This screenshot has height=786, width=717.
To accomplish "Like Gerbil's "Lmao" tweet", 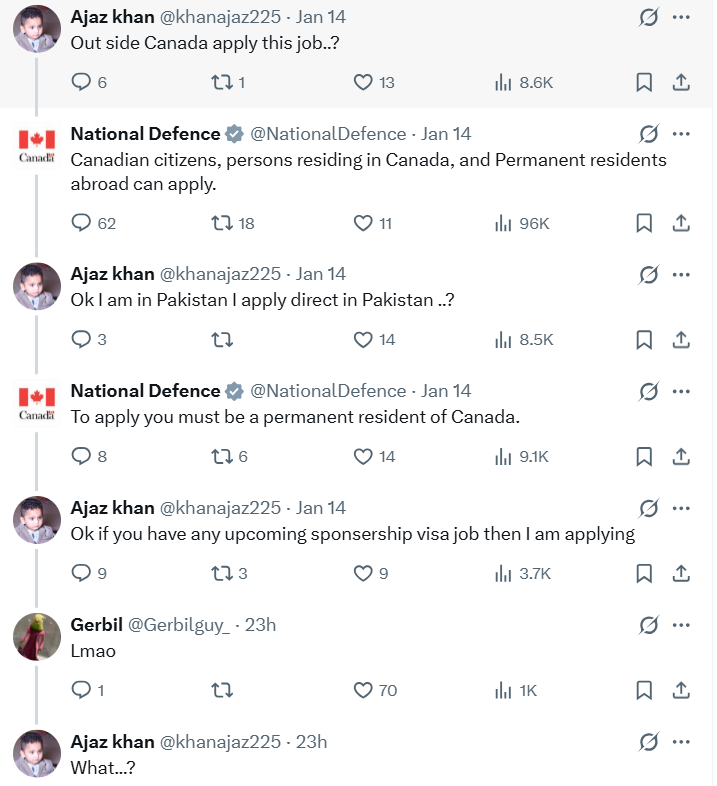I will (363, 690).
